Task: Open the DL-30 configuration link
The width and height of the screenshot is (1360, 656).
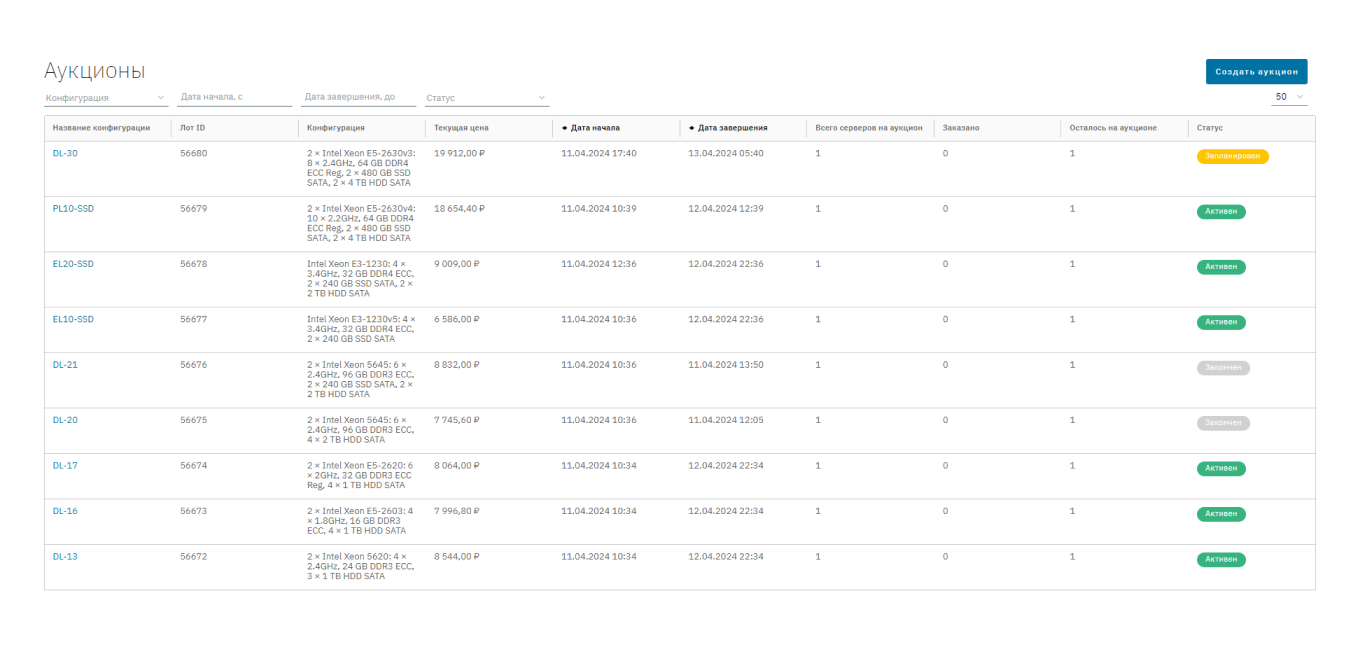Action: 65,153
